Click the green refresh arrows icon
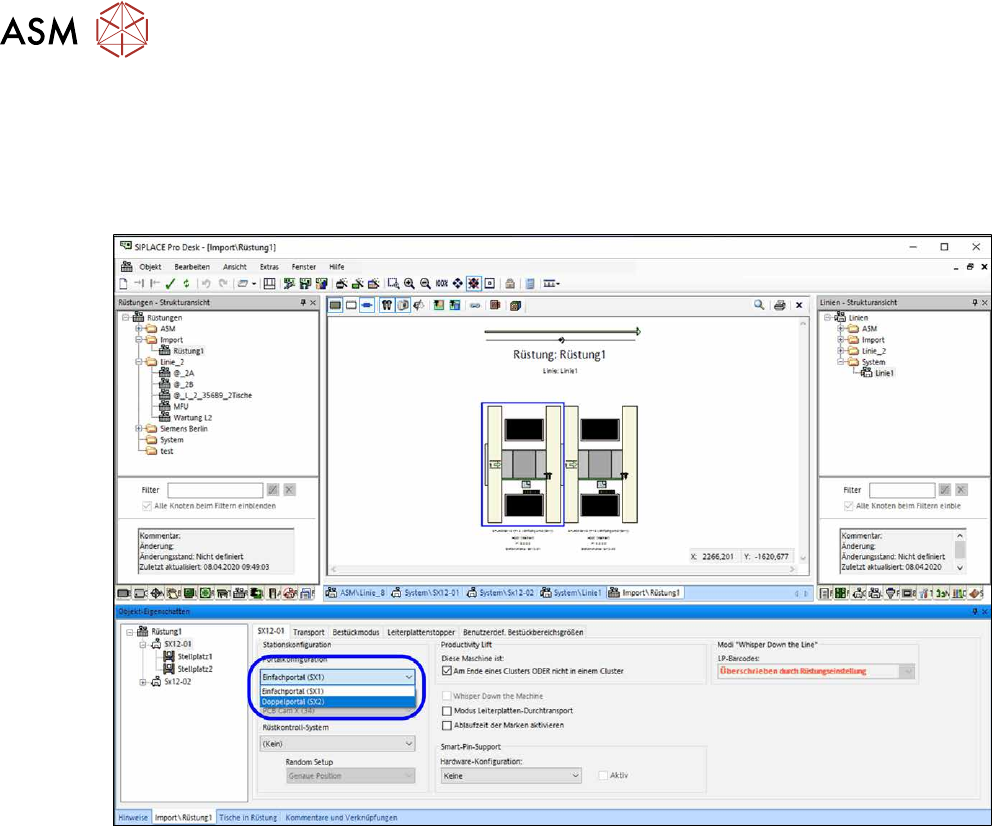This screenshot has width=992, height=826. (186, 284)
